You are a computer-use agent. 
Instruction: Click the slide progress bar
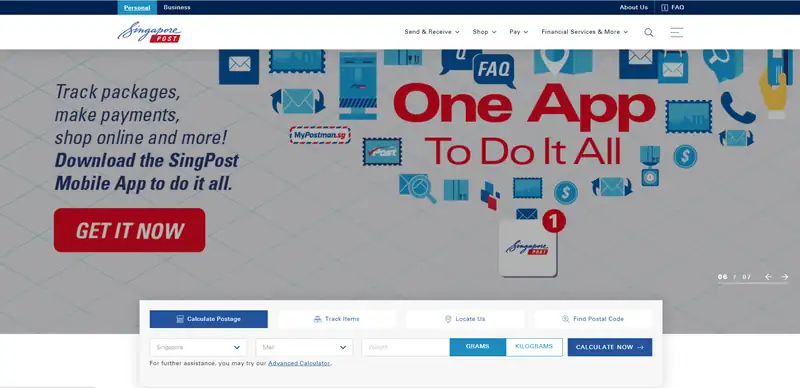point(753,283)
